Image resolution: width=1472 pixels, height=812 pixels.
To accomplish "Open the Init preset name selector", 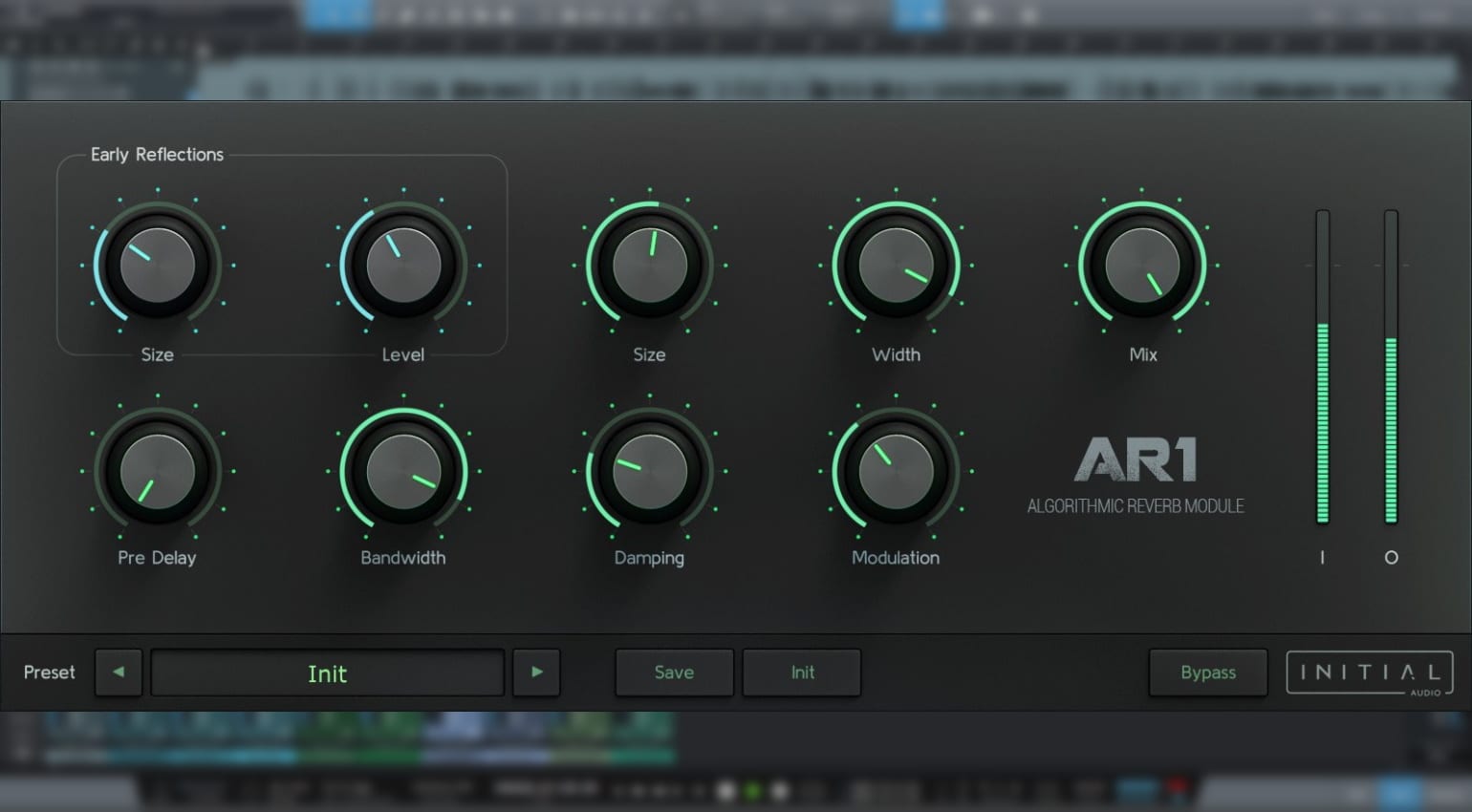I will click(x=327, y=673).
